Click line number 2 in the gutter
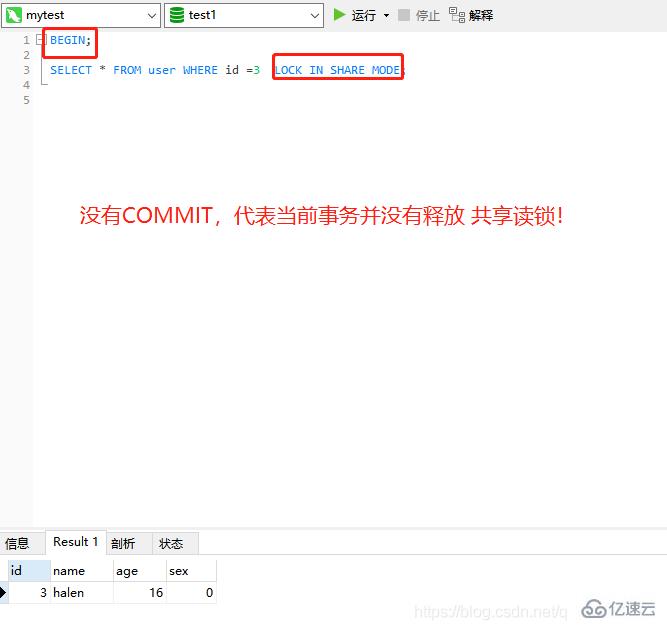 tap(26, 55)
